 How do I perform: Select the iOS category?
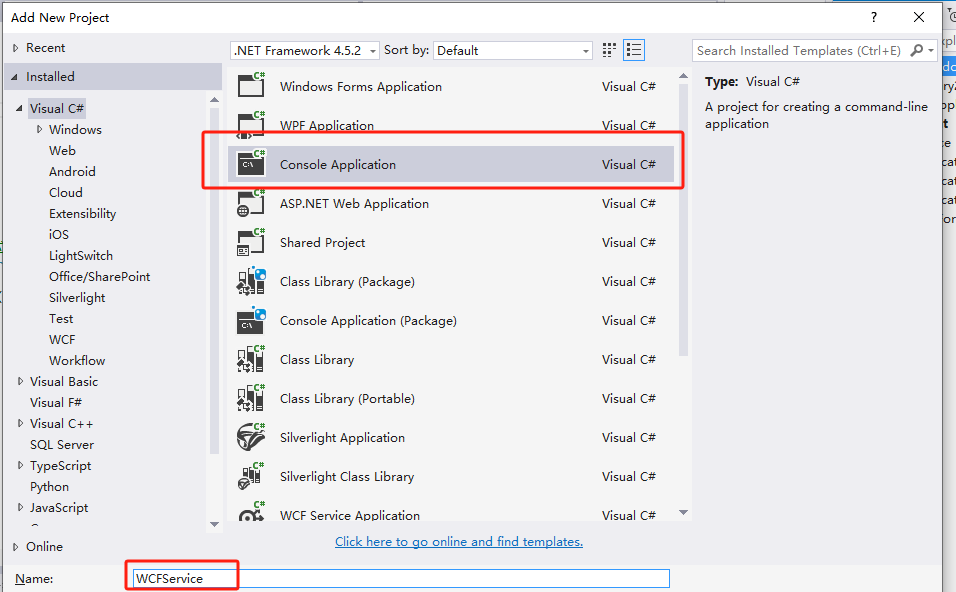point(59,235)
